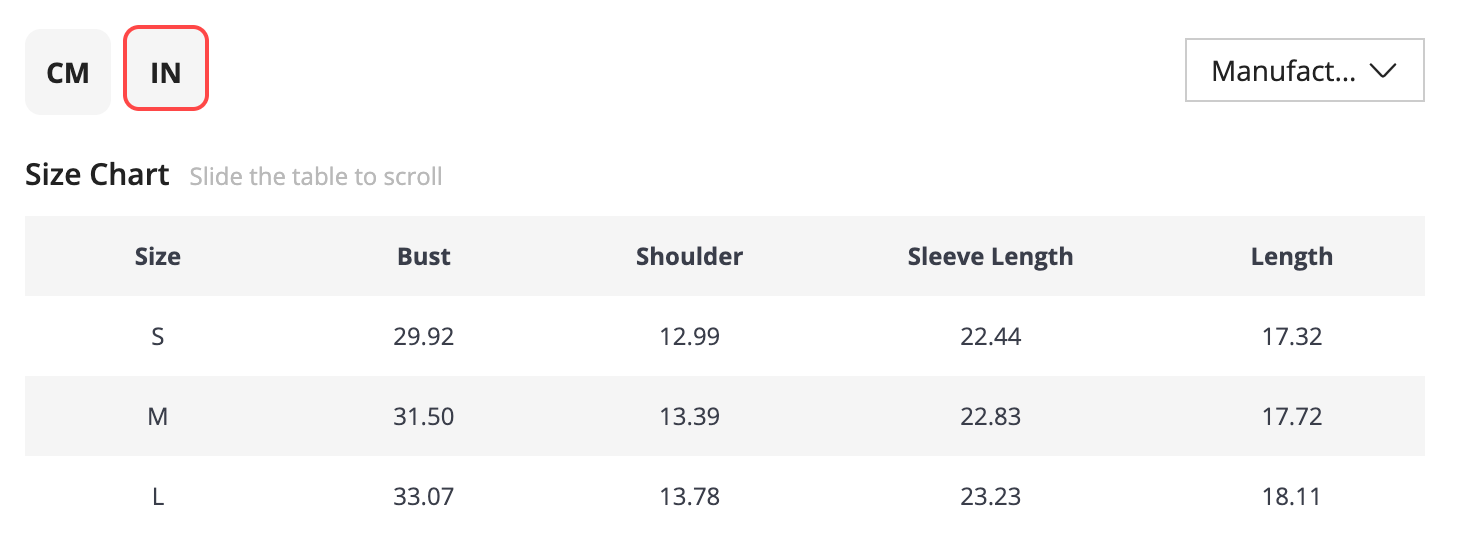Select the L size row label

pyautogui.click(x=158, y=497)
